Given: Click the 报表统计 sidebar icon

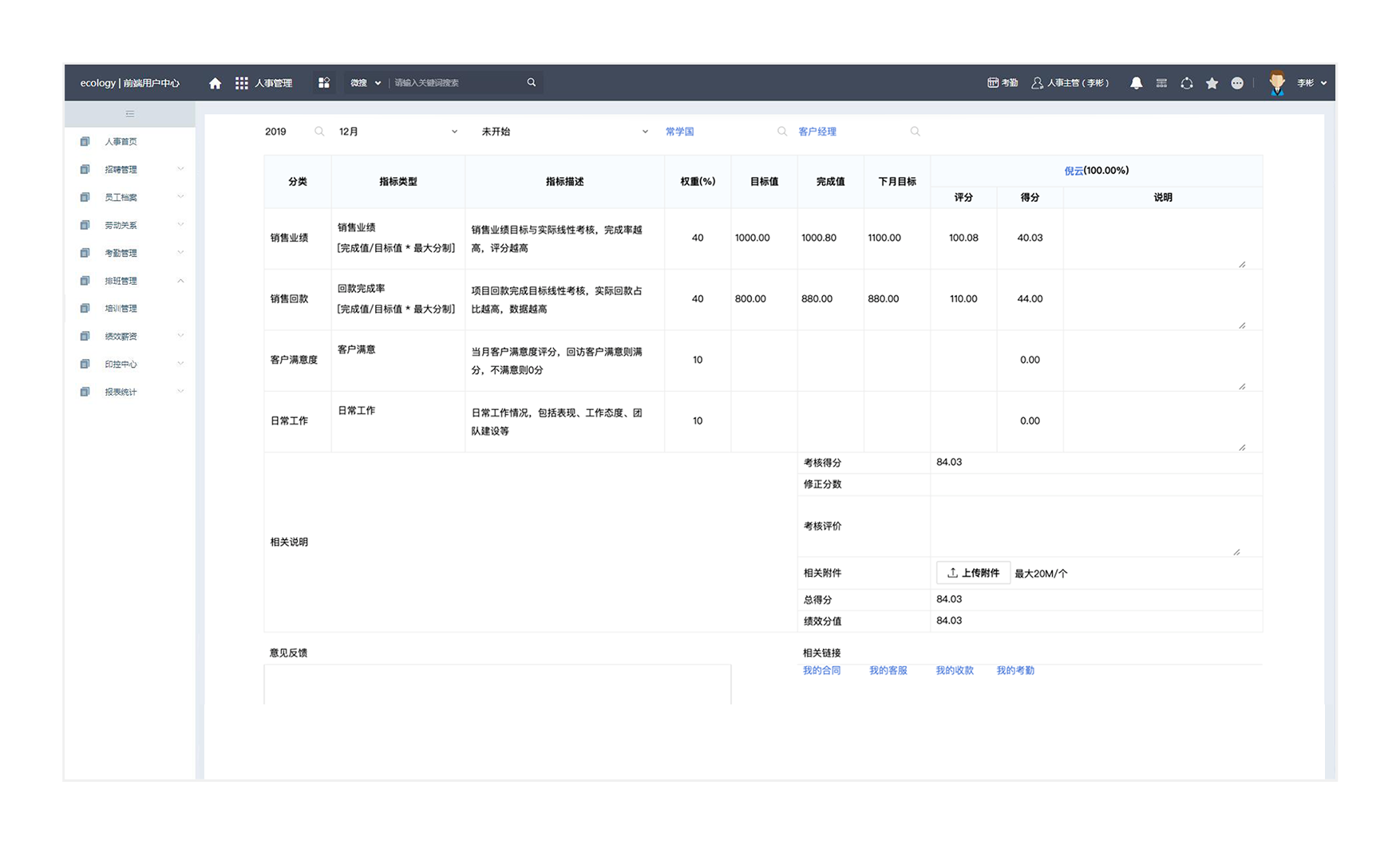Looking at the screenshot, I should (x=85, y=392).
